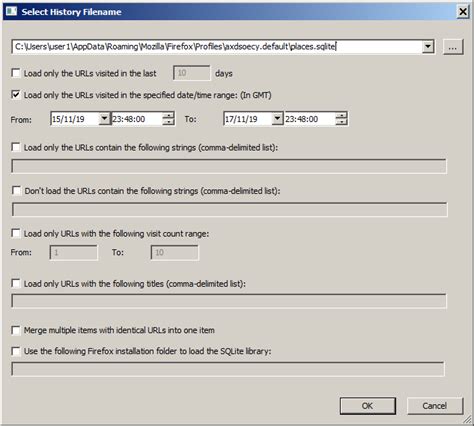The height and width of the screenshot is (426, 474).
Task: Click the 'URLs contain' strings text field
Action: point(229,166)
